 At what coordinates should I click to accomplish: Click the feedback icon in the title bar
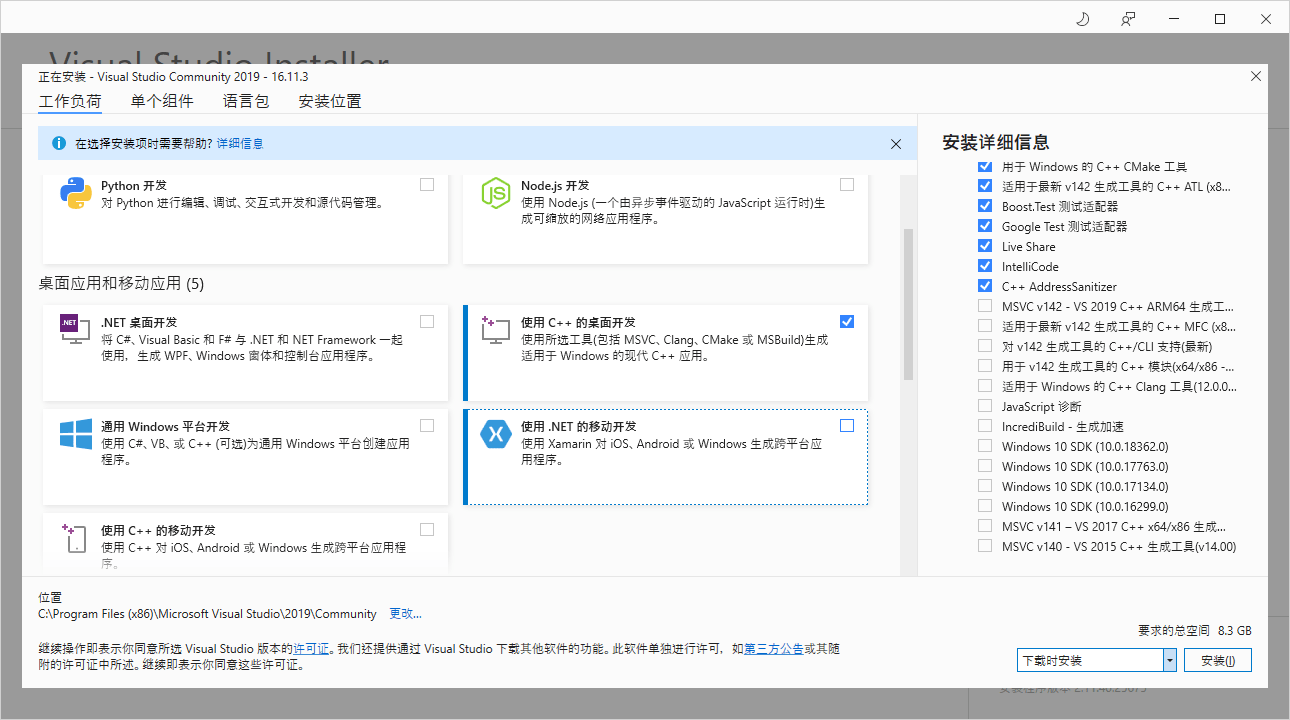pyautogui.click(x=1128, y=18)
